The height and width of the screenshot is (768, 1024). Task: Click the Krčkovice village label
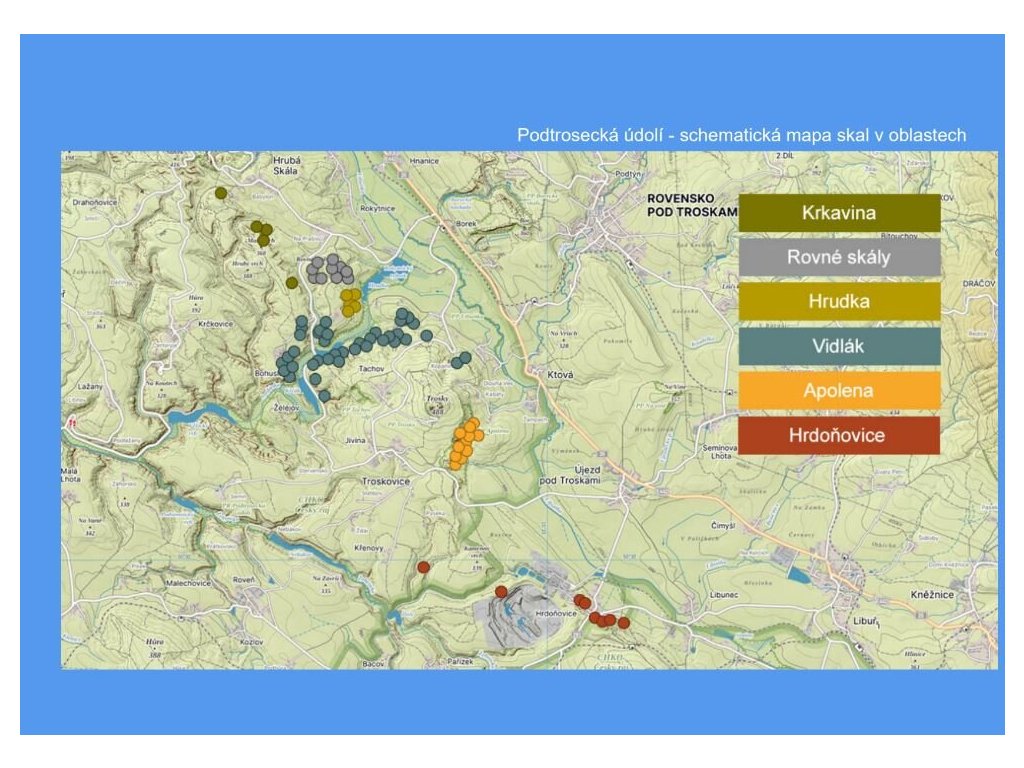pyautogui.click(x=216, y=324)
